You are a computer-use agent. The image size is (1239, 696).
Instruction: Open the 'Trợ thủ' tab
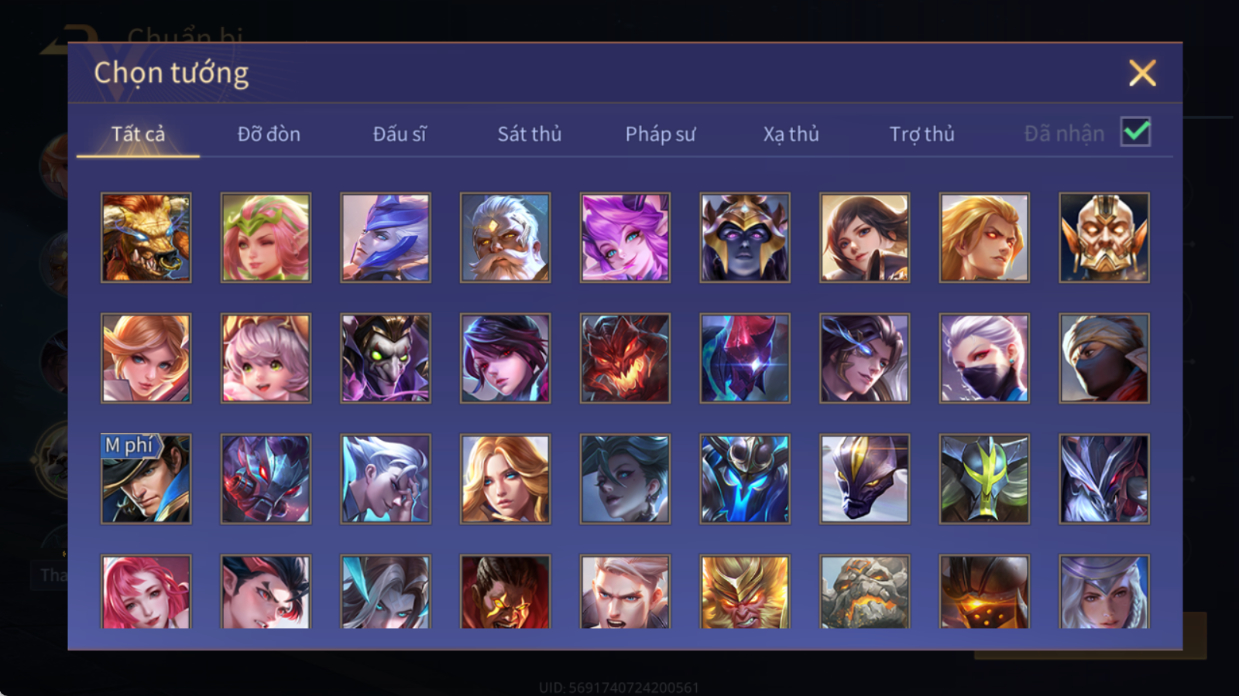click(922, 134)
